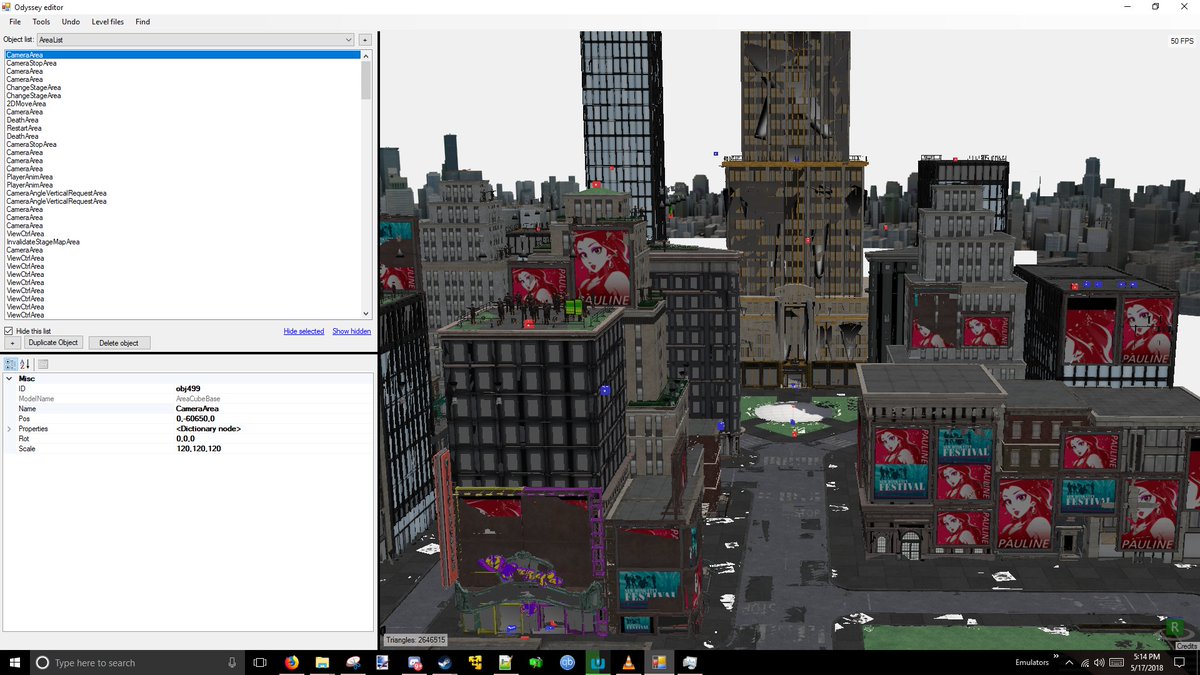This screenshot has height=675, width=1200.
Task: Open the taskbar app with 9+ badge
Action: (414, 662)
